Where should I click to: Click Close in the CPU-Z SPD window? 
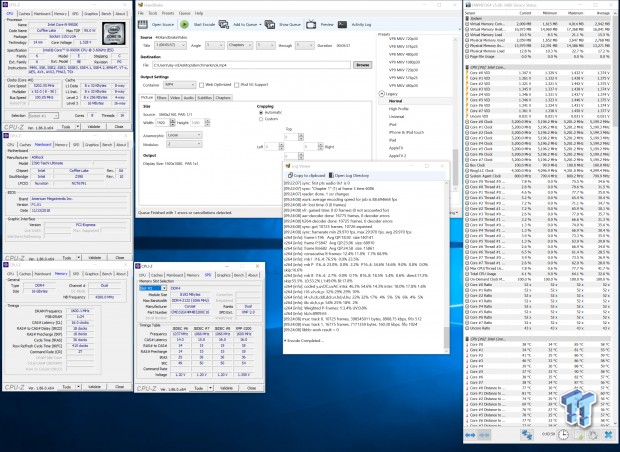(251, 388)
